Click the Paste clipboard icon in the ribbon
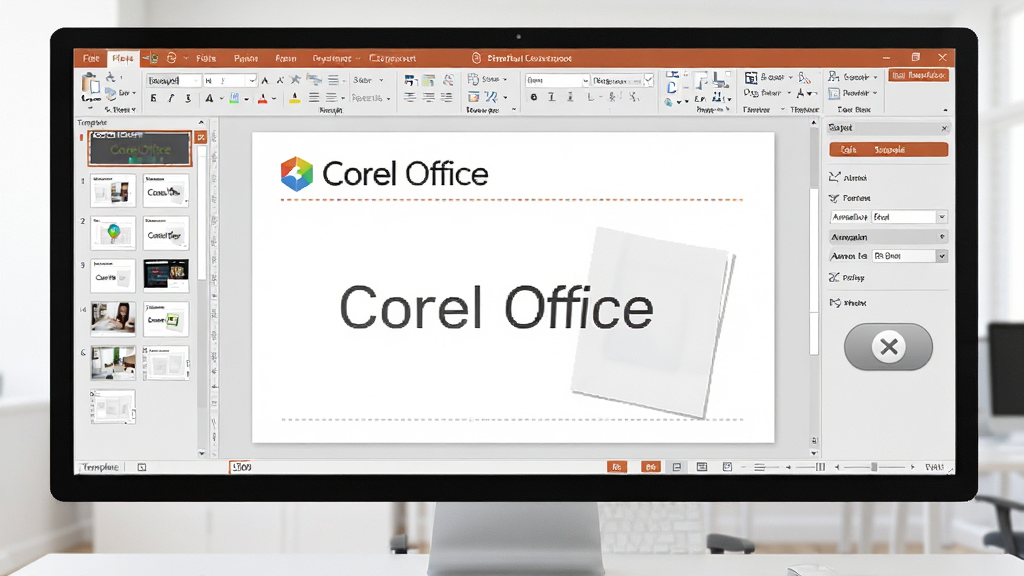This screenshot has height=576, width=1024. click(x=90, y=85)
